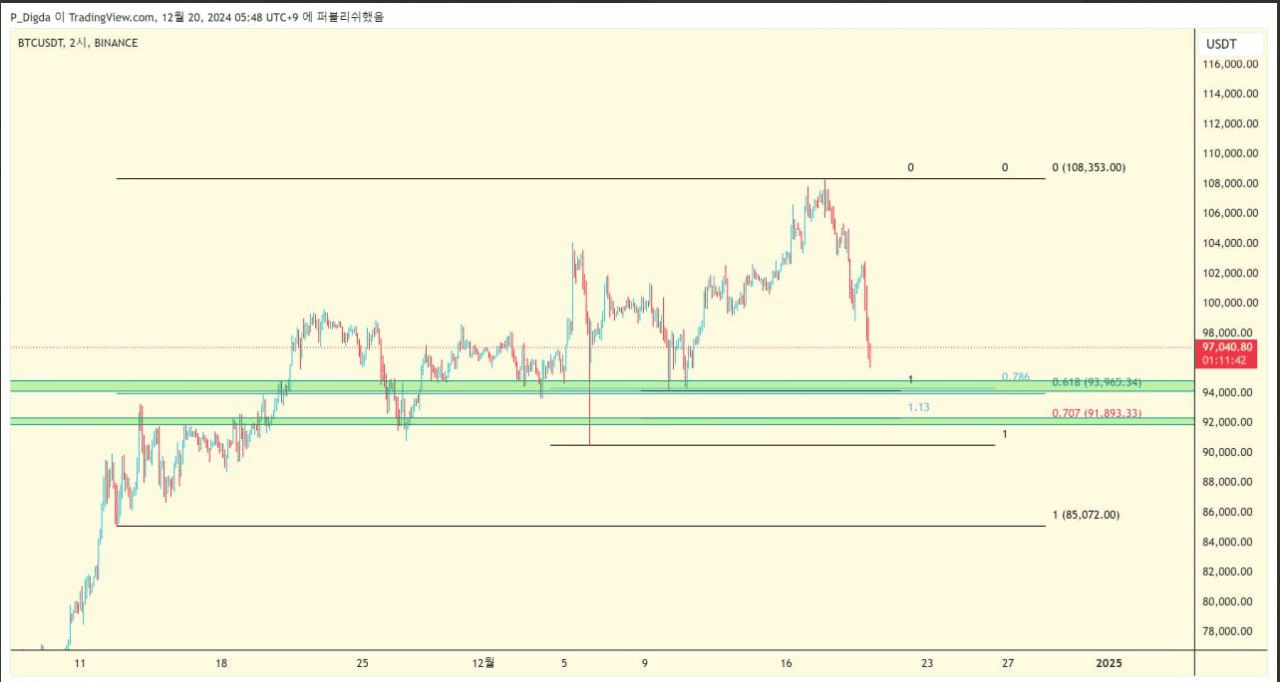Open the USDT currency selector on price axis
Image resolution: width=1280 pixels, height=682 pixels.
[x=1220, y=44]
